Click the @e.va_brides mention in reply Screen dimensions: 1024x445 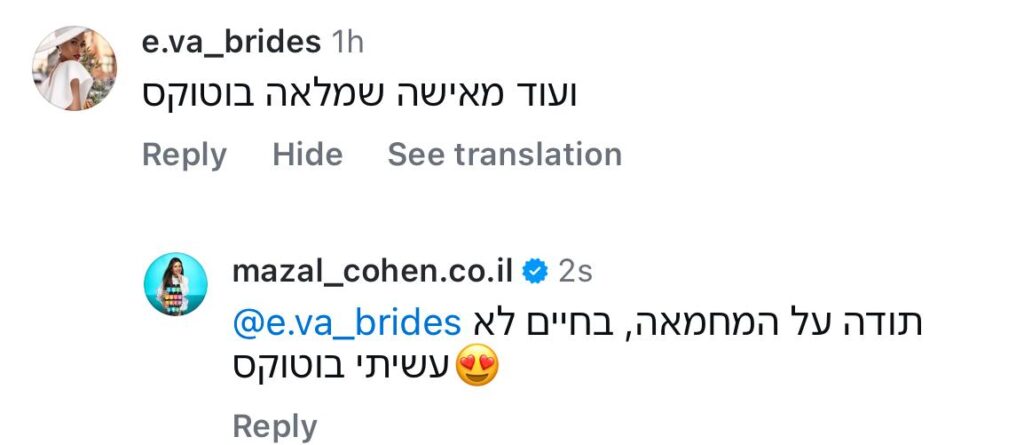click(345, 323)
